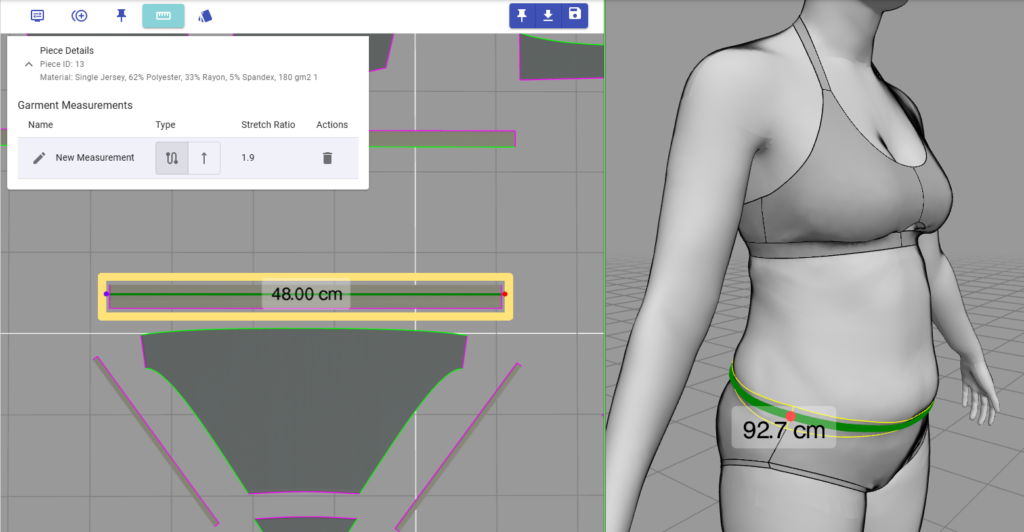The image size is (1024, 532).
Task: Click the red point on green waistband
Action: pyautogui.click(x=790, y=416)
